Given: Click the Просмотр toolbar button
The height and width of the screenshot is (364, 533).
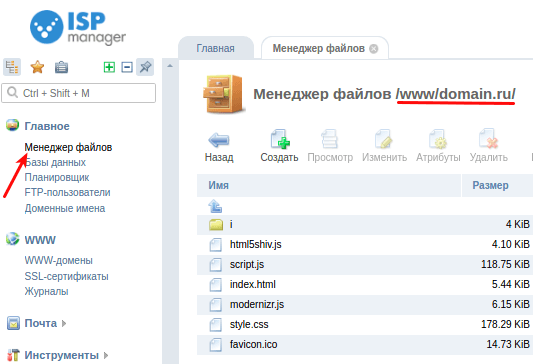Looking at the screenshot, I should pyautogui.click(x=330, y=146).
